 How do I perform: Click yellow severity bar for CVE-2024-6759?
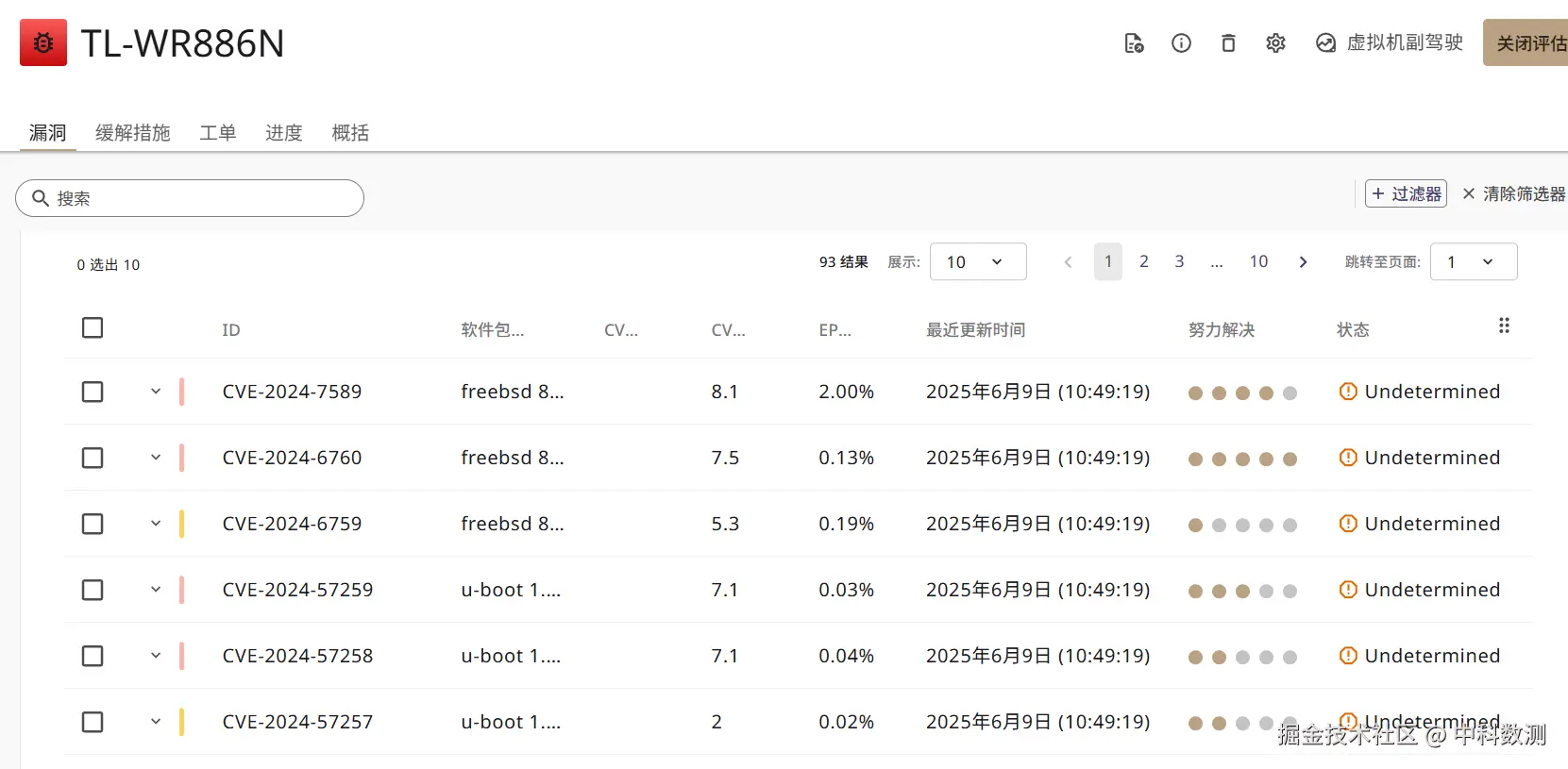point(181,524)
